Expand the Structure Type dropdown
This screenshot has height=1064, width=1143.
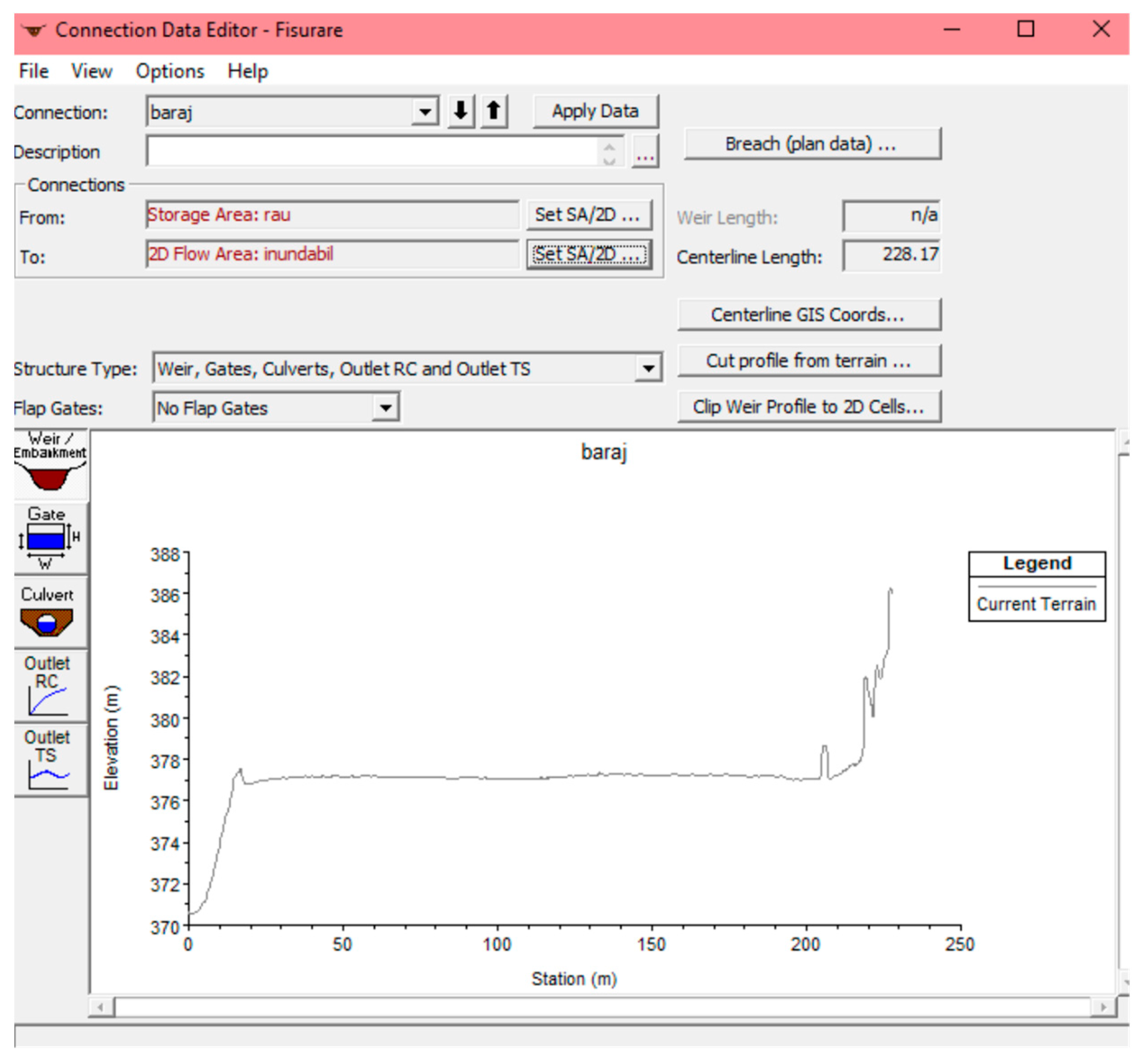[x=648, y=369]
